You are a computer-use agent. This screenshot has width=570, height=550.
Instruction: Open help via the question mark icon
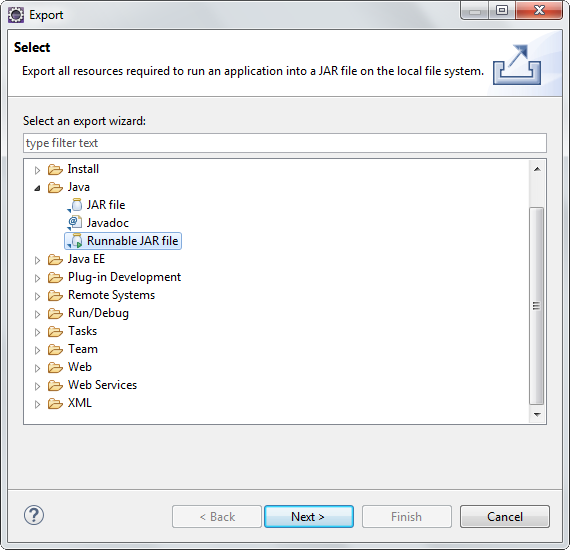pyautogui.click(x=34, y=515)
